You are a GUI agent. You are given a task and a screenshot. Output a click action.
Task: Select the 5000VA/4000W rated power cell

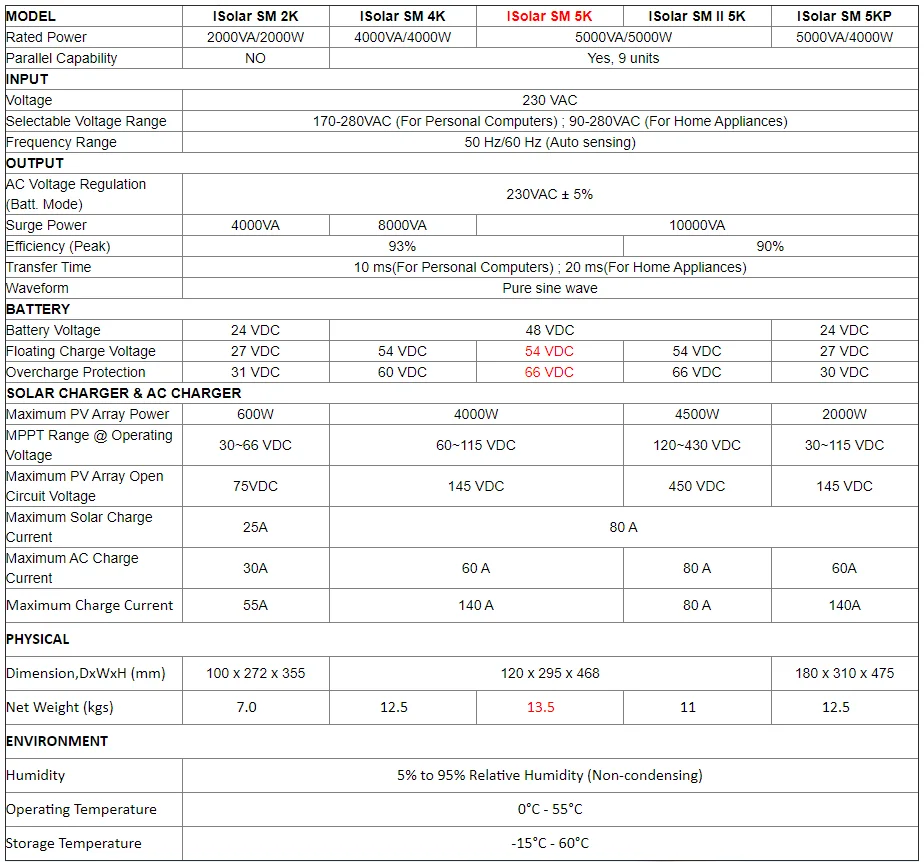coord(844,37)
